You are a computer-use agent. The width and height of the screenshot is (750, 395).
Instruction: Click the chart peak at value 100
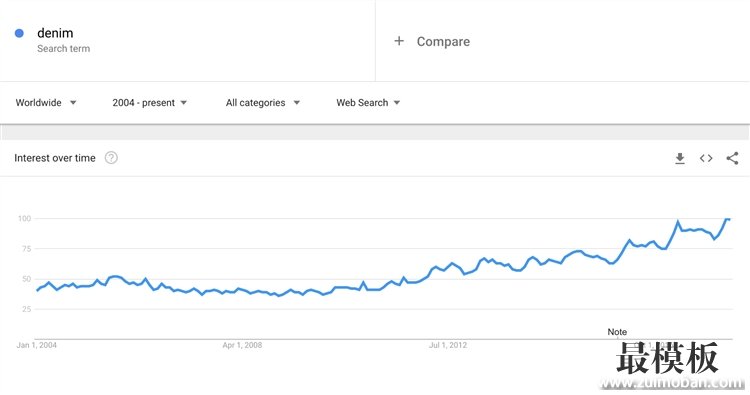click(x=728, y=219)
